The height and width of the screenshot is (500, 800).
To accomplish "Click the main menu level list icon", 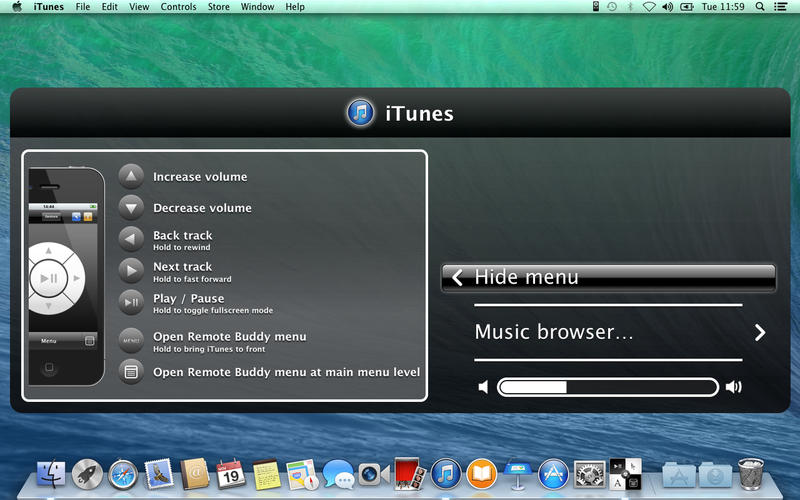I will 131,372.
